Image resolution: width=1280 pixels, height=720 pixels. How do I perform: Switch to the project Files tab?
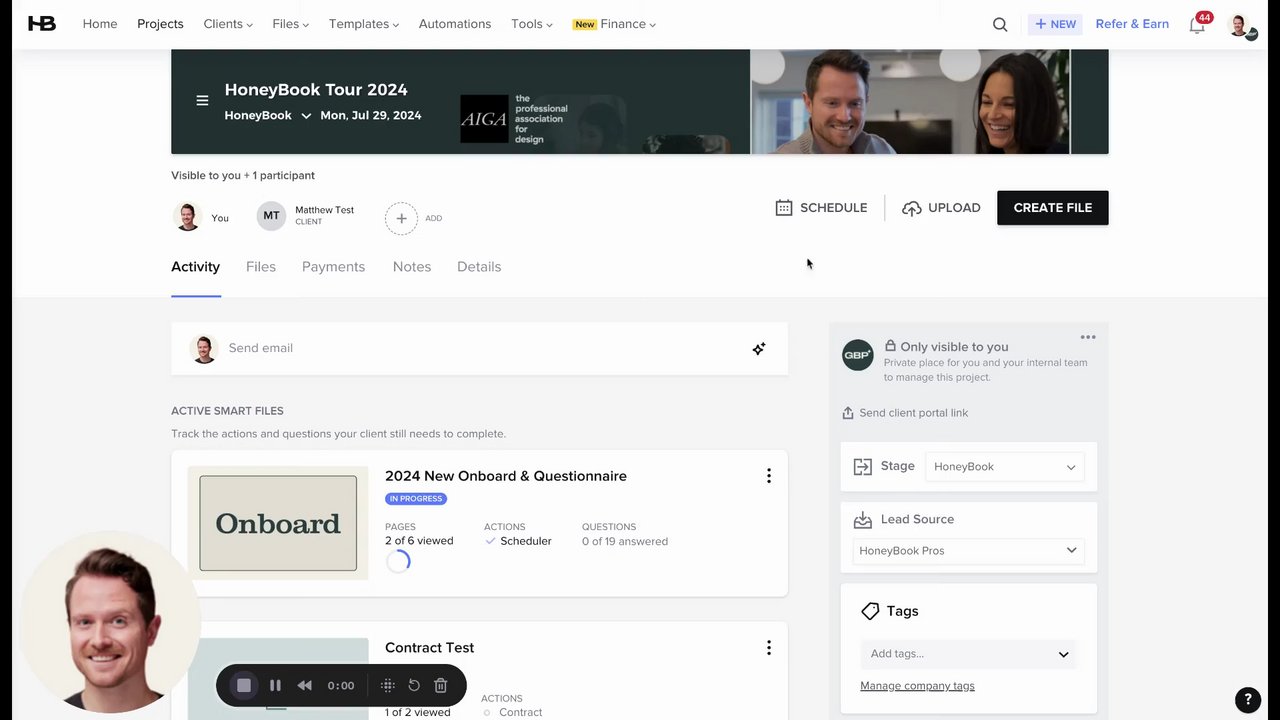tap(261, 267)
